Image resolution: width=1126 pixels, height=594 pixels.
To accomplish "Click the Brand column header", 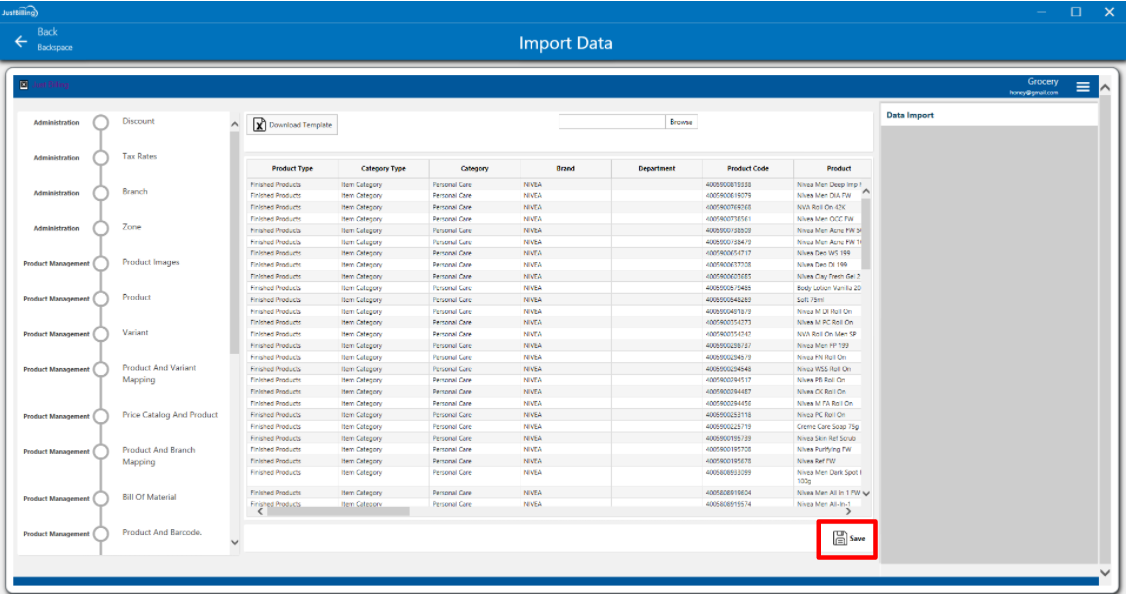I will (x=565, y=169).
